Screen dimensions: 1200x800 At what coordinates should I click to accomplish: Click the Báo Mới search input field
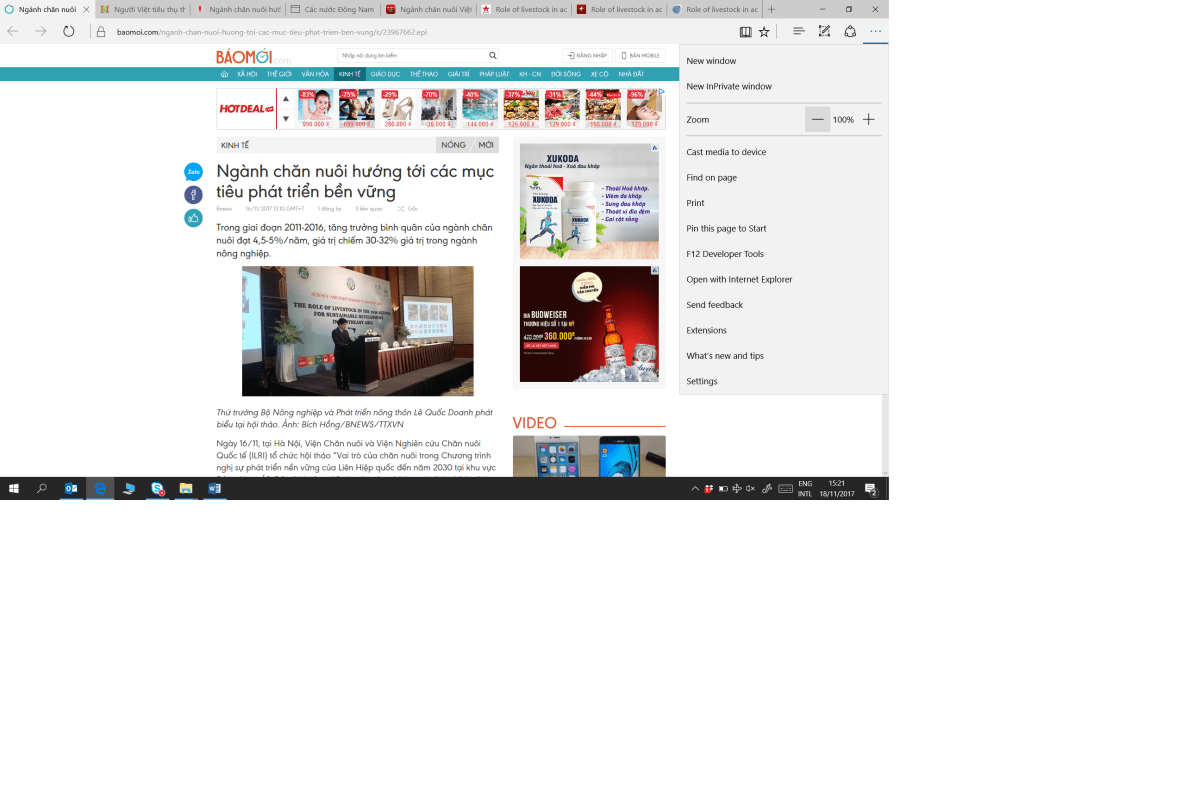click(410, 56)
